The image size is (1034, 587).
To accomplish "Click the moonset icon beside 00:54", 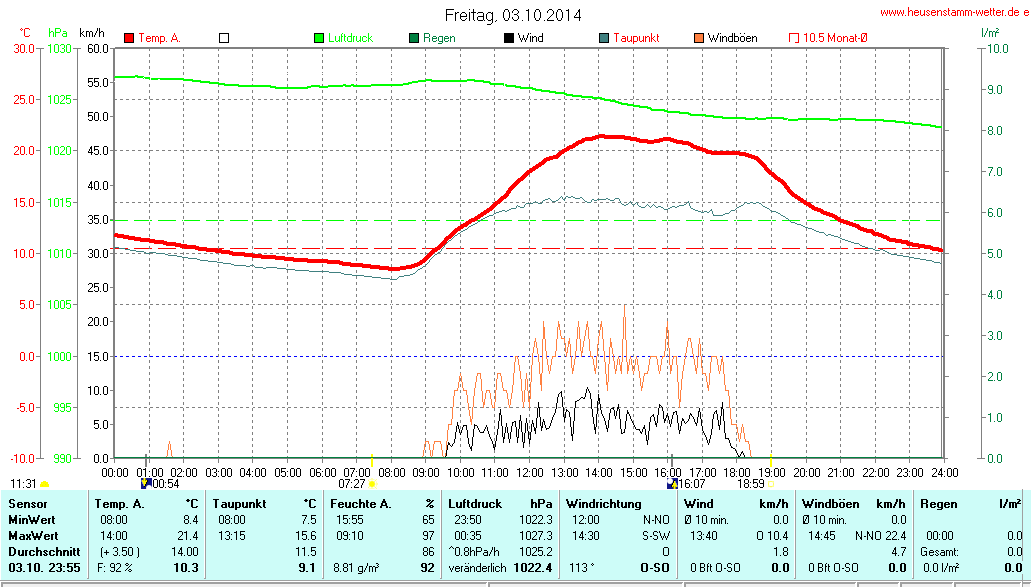I will [147, 484].
